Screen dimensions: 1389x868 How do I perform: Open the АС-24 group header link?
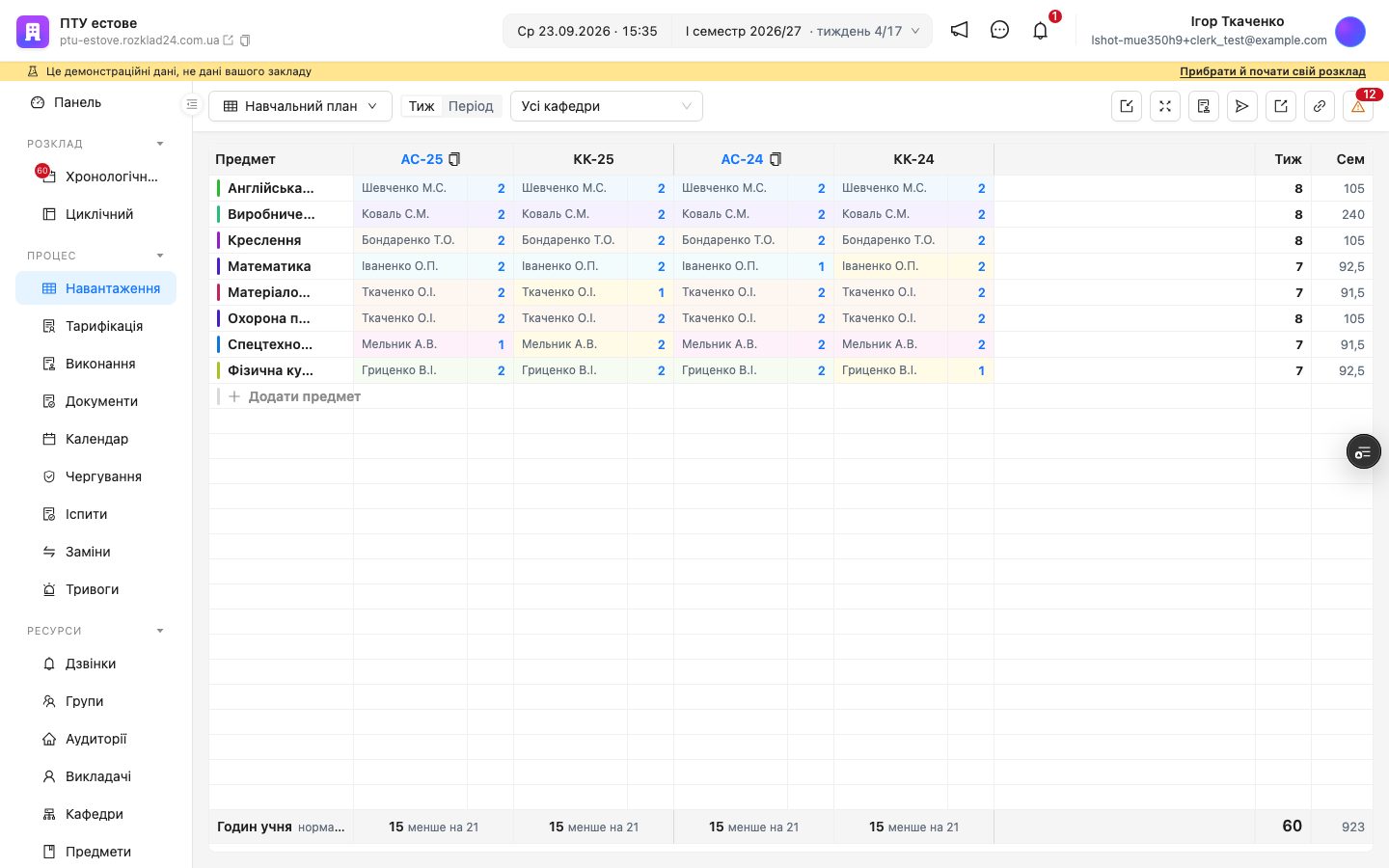pyautogui.click(x=742, y=159)
